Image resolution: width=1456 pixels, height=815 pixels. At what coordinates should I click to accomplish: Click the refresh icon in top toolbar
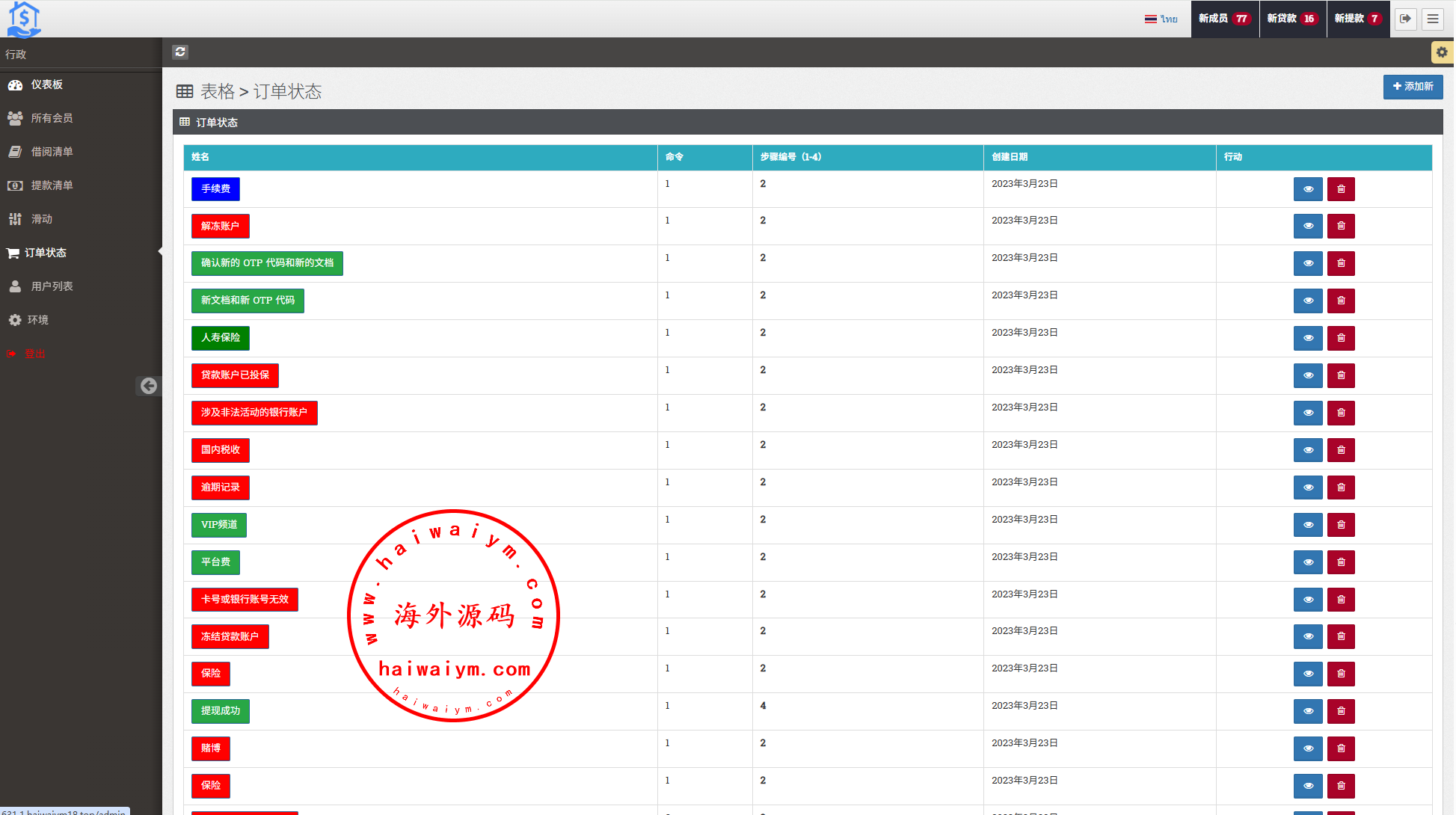180,52
